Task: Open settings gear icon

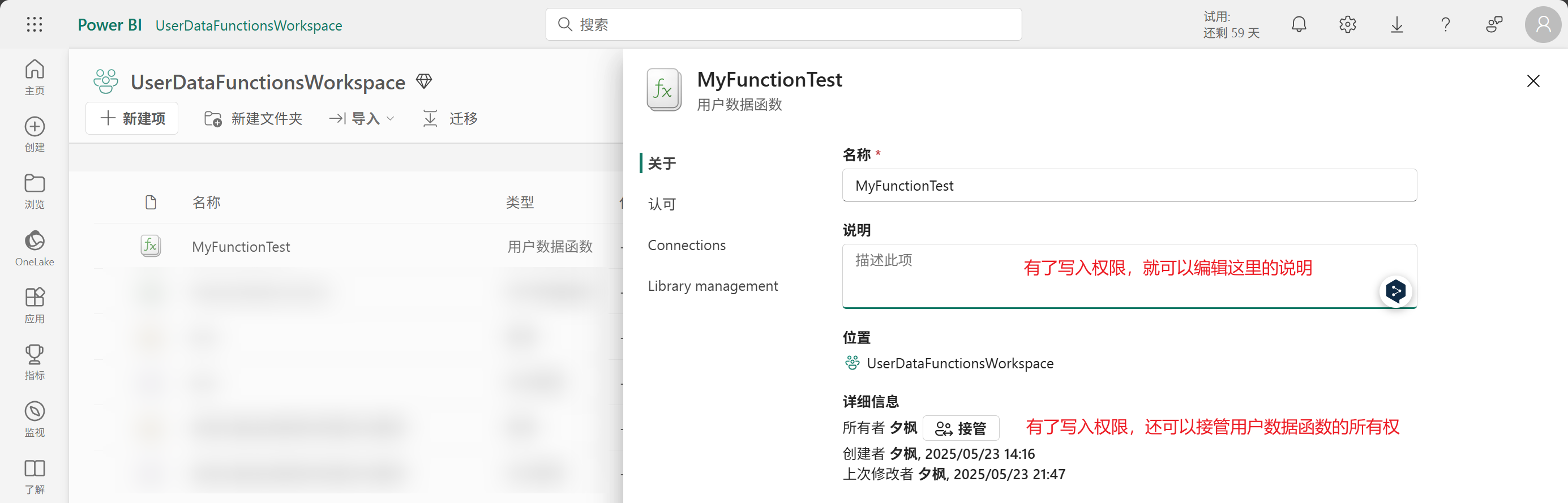Action: 1347,24
